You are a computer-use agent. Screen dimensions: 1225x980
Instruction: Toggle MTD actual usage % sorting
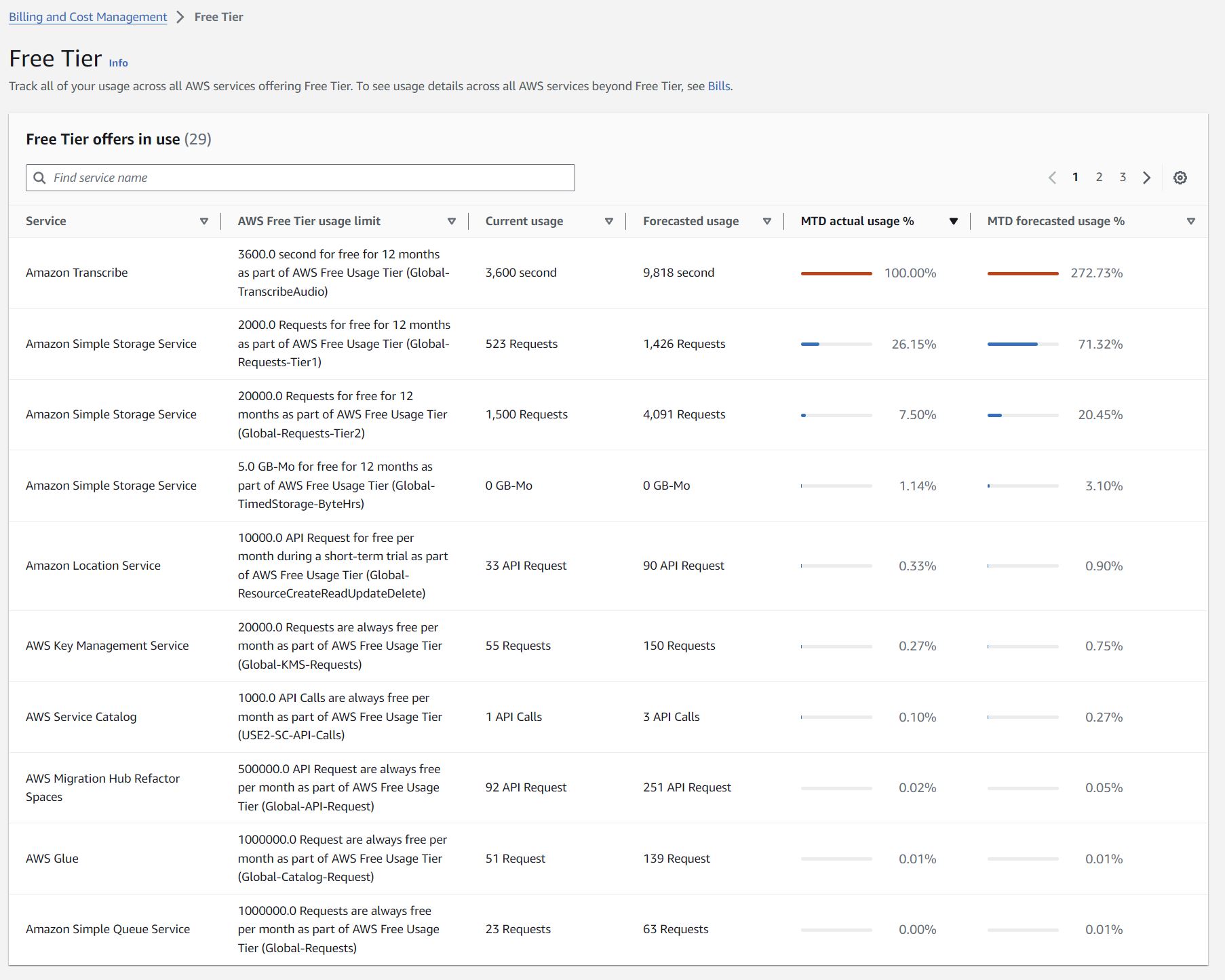(x=953, y=221)
